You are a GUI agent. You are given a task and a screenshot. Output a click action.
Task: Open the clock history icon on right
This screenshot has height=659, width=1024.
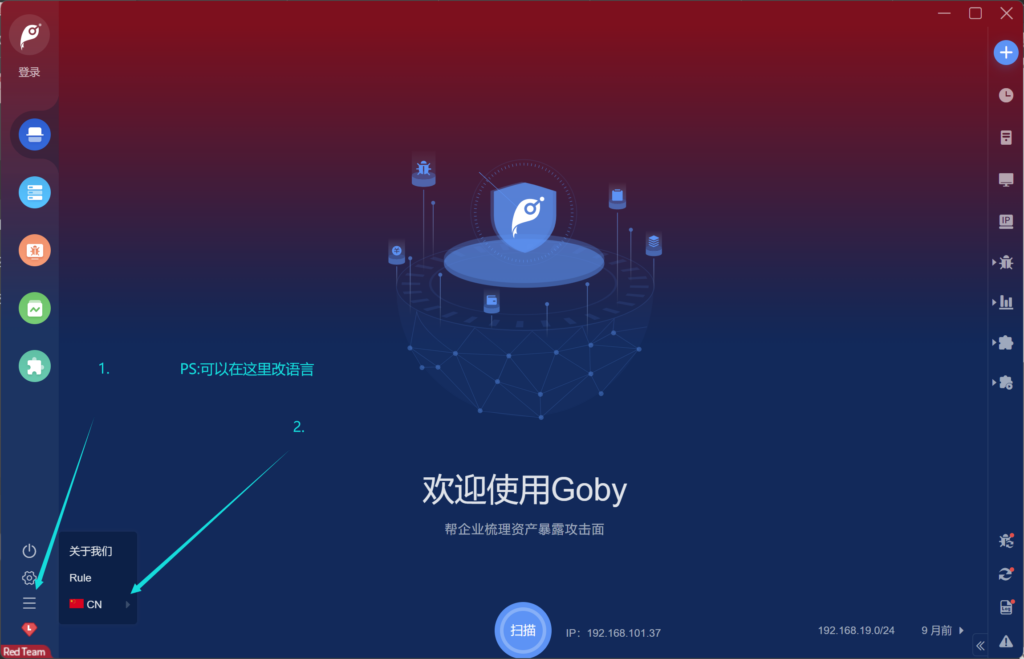point(1006,95)
